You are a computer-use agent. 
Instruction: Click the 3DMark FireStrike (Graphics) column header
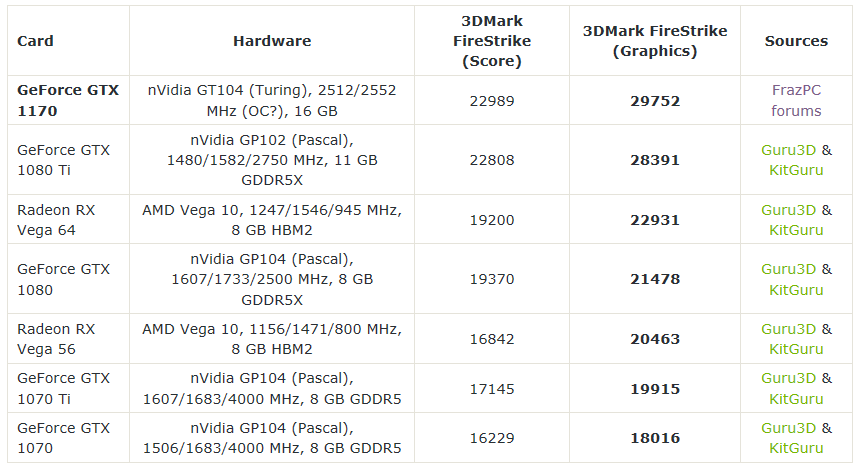click(x=655, y=41)
